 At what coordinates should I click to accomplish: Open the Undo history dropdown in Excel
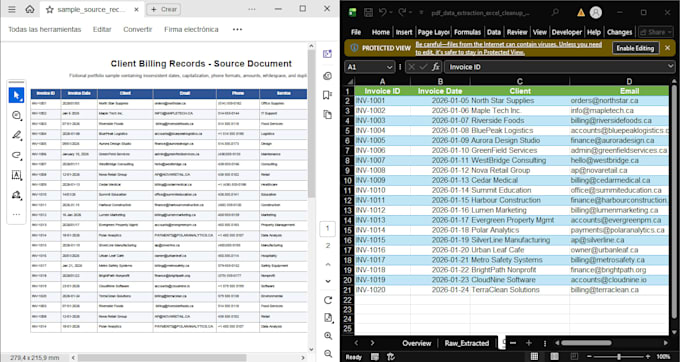click(x=391, y=13)
